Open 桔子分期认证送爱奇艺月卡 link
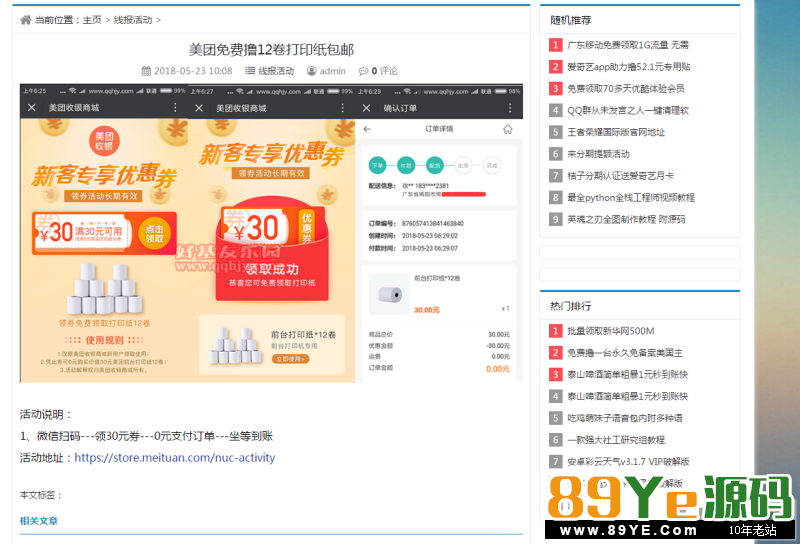800x544 pixels. tap(620, 176)
